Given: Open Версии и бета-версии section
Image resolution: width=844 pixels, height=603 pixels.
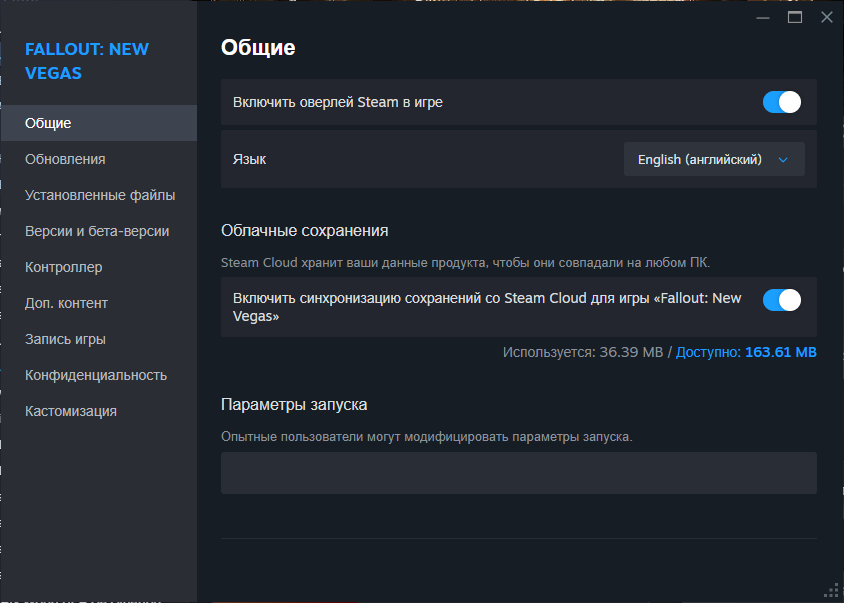Looking at the screenshot, I should (x=99, y=232).
